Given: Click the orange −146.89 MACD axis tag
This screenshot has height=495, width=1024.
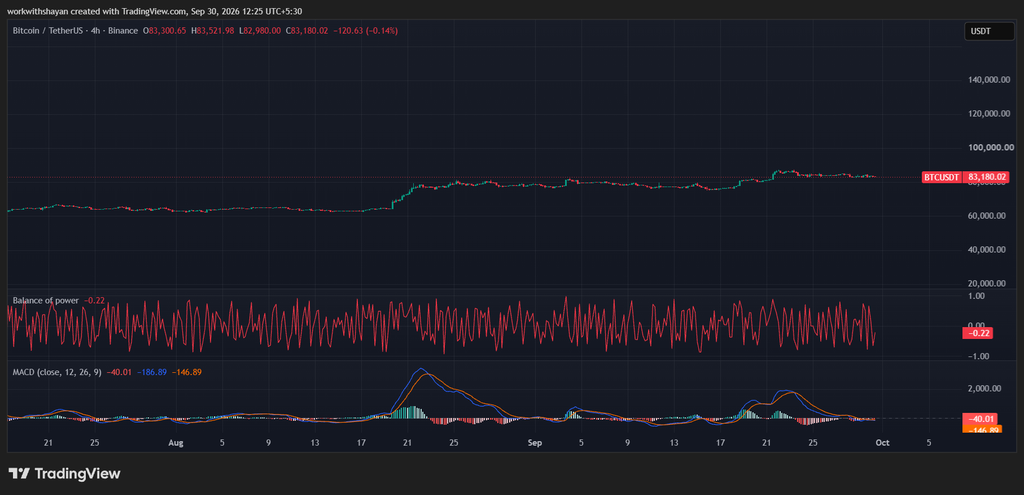Looking at the screenshot, I should (x=982, y=429).
